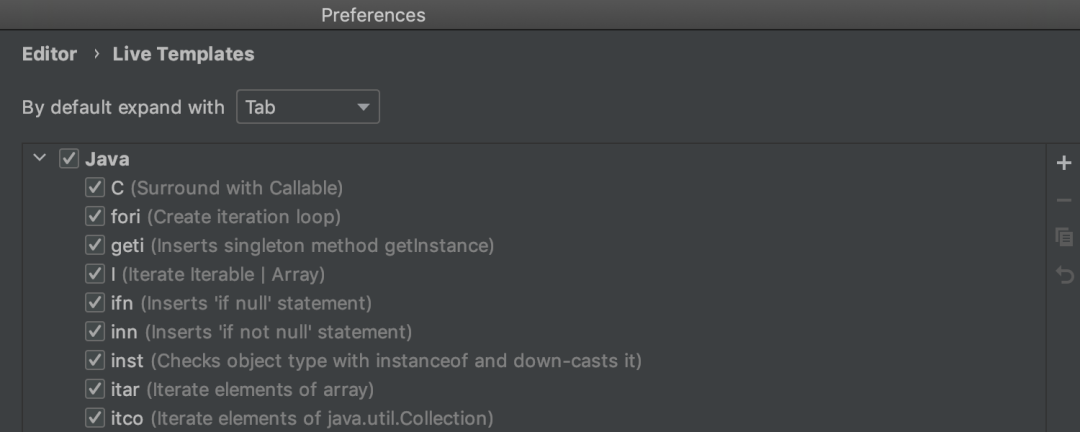Click the Editor breadcrumb
The width and height of the screenshot is (1080, 432).
[x=49, y=54]
